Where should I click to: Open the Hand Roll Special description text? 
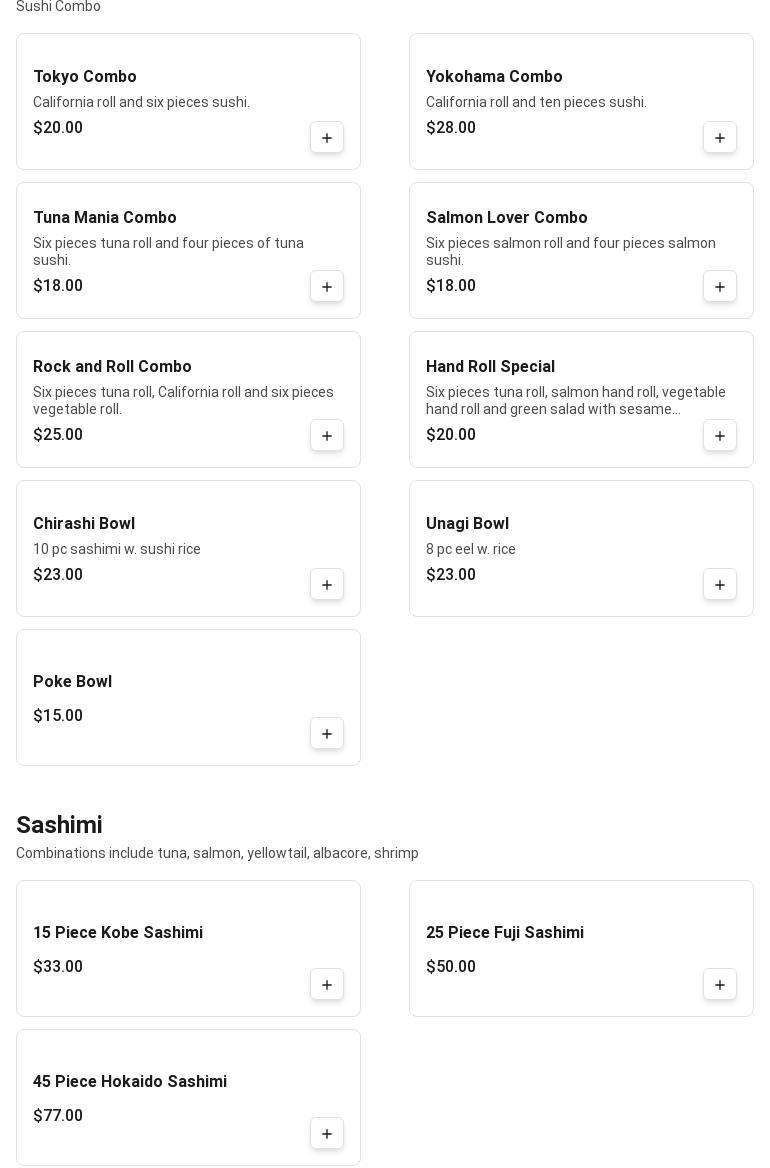[575, 400]
